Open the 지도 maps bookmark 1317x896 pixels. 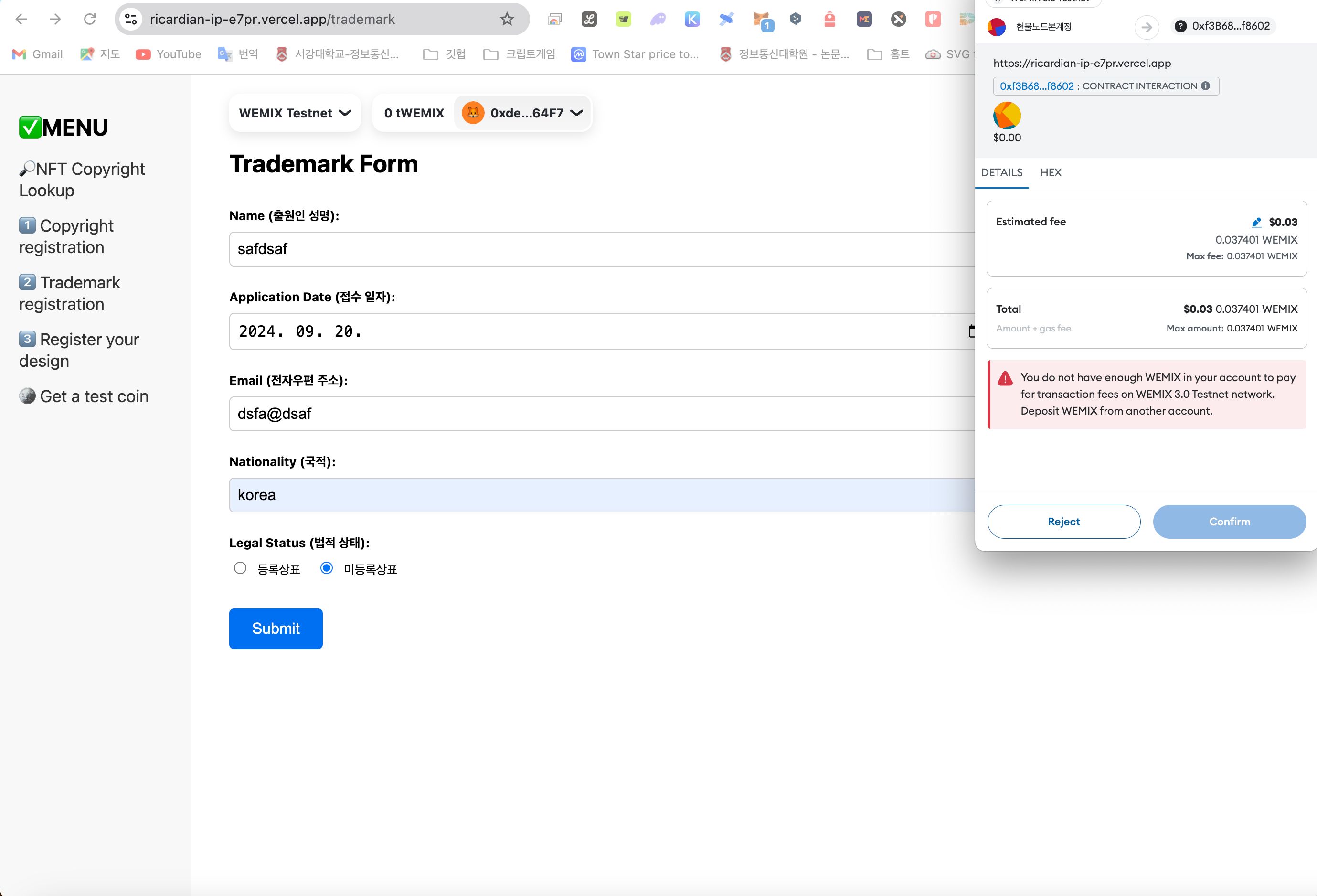point(100,54)
